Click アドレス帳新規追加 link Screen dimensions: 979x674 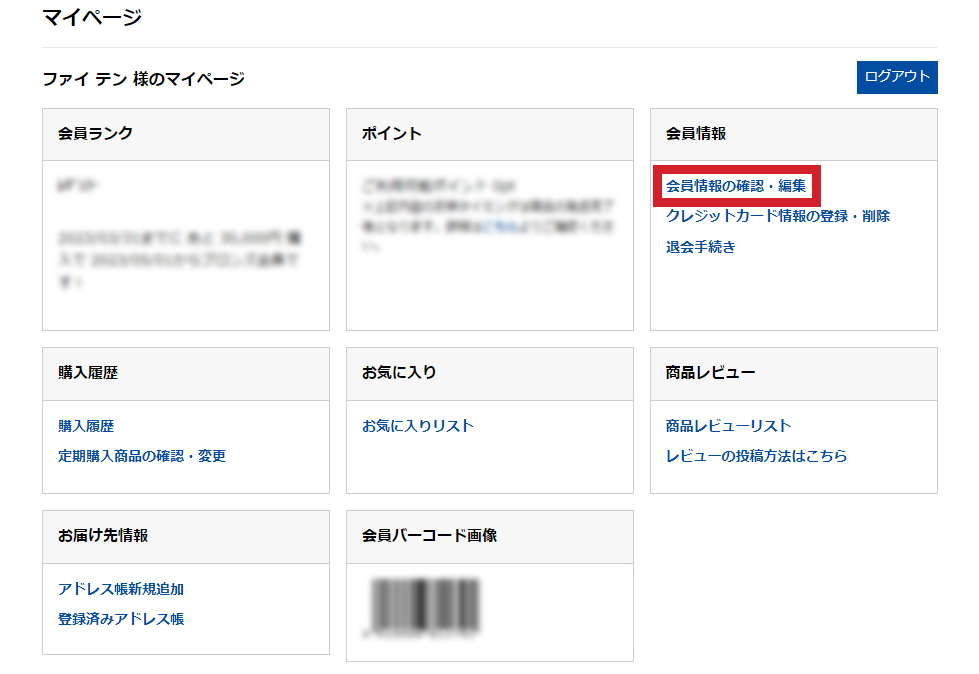click(121, 589)
